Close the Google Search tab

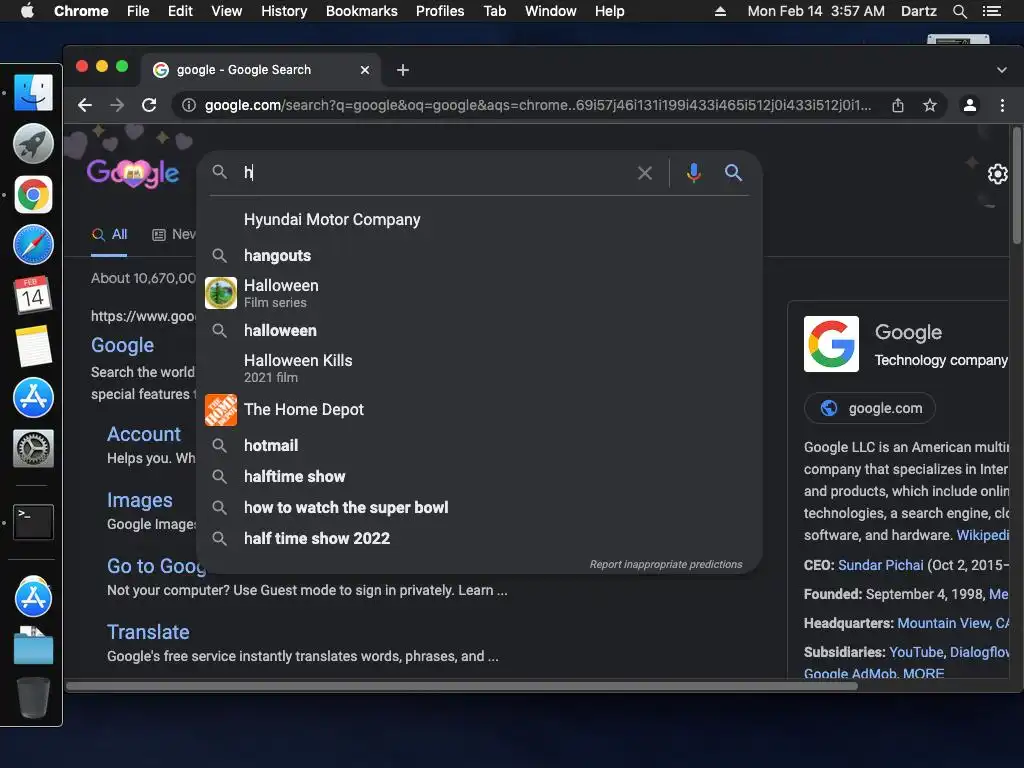[365, 70]
